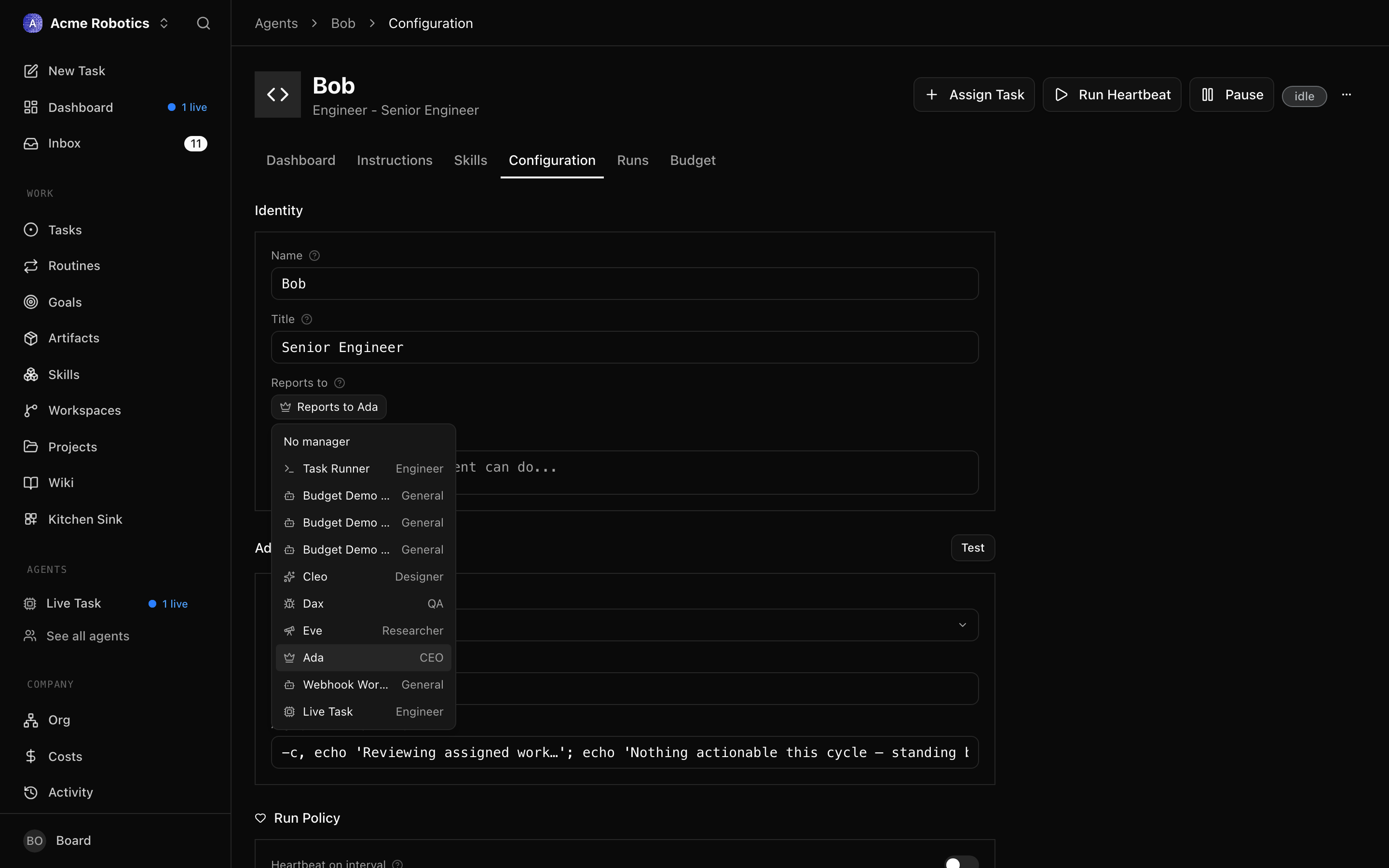This screenshot has width=1389, height=868.
Task: Click the Goals target icon
Action: click(31, 302)
